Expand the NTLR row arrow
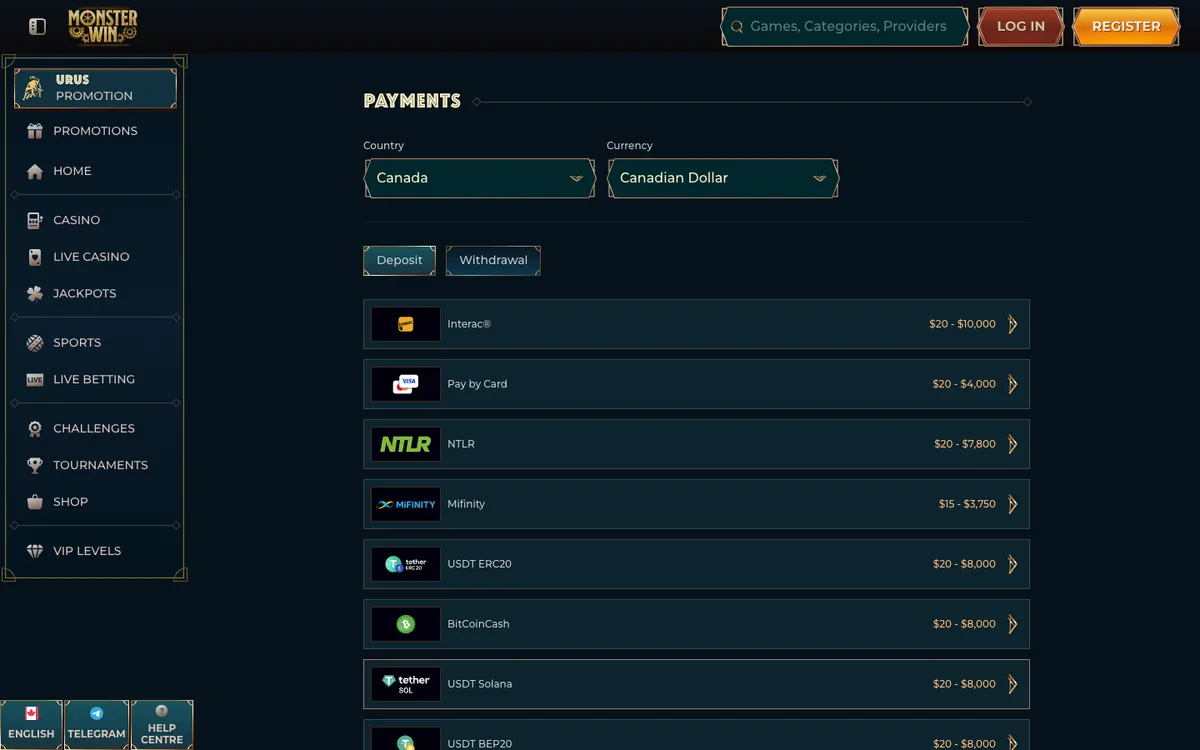 tap(1012, 444)
